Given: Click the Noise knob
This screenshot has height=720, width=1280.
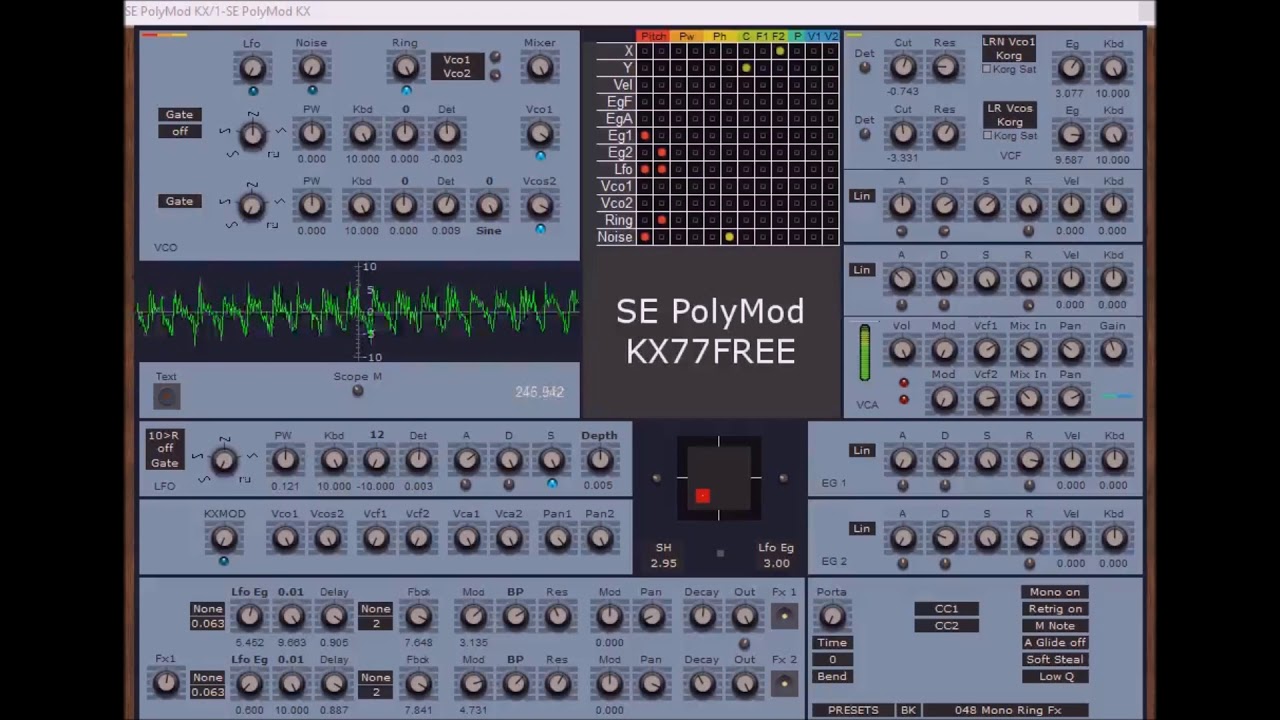Looking at the screenshot, I should coord(311,67).
